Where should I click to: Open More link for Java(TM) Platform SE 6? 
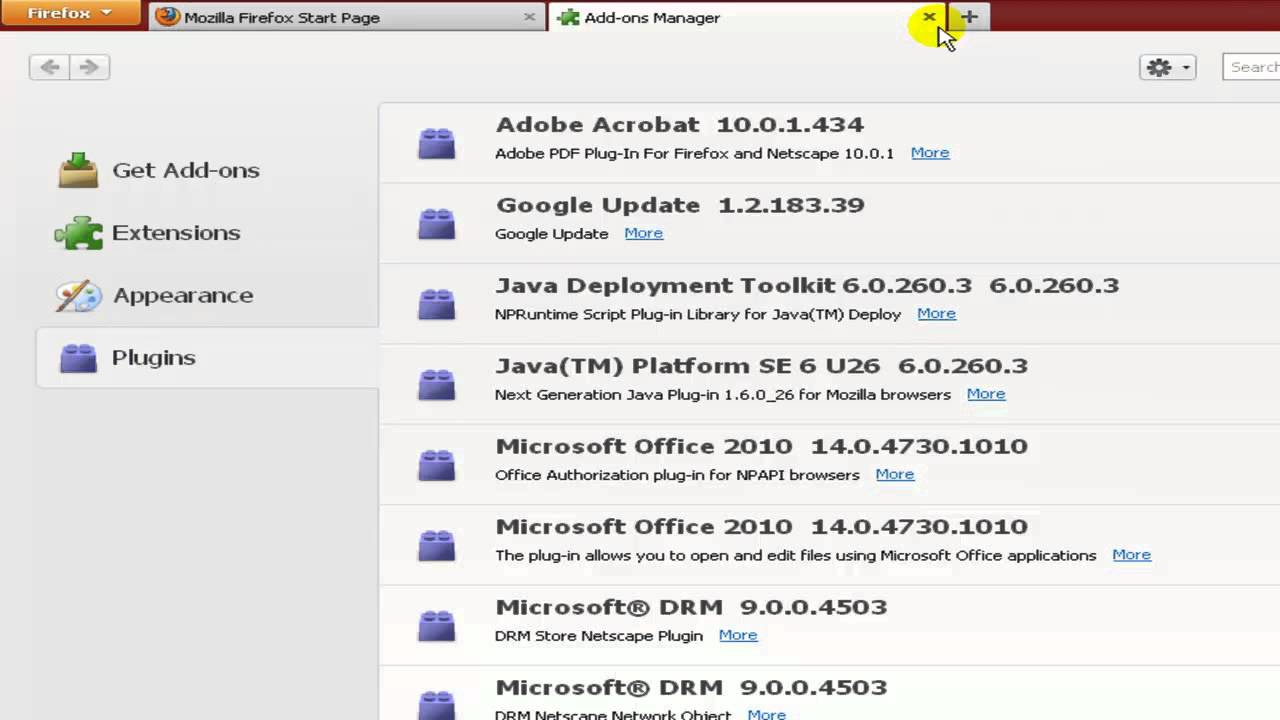pos(986,394)
